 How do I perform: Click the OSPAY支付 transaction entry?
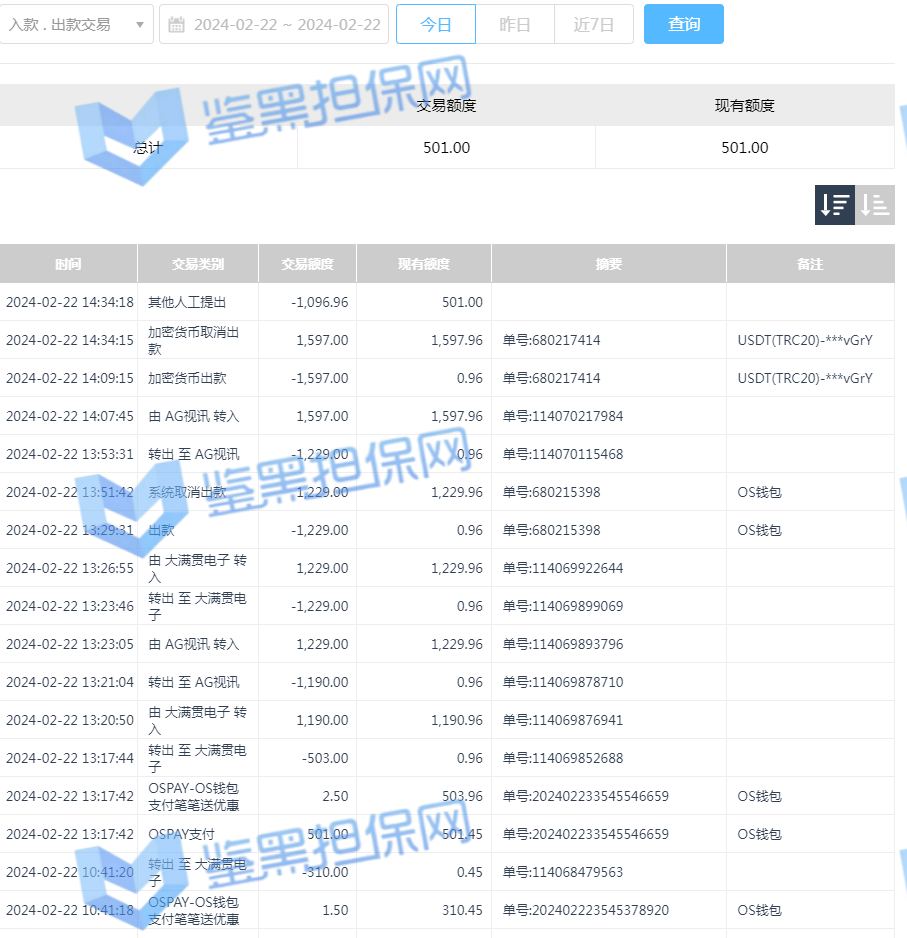click(x=182, y=834)
